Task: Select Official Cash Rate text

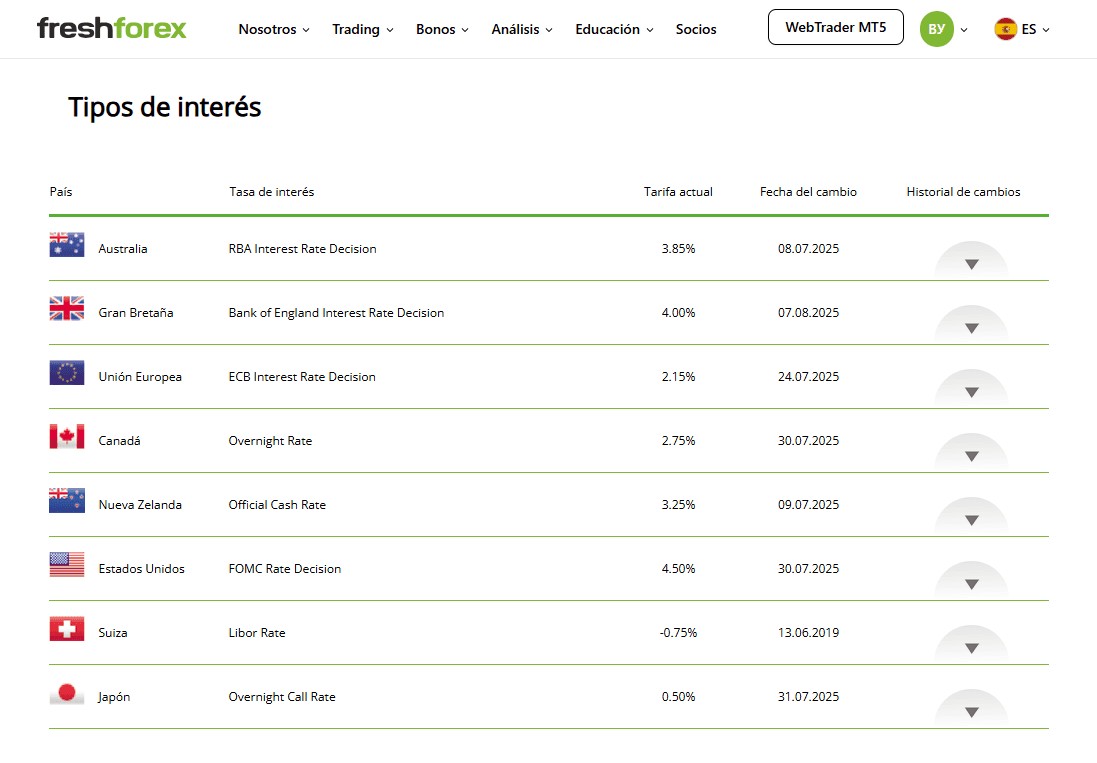Action: pyautogui.click(x=277, y=505)
